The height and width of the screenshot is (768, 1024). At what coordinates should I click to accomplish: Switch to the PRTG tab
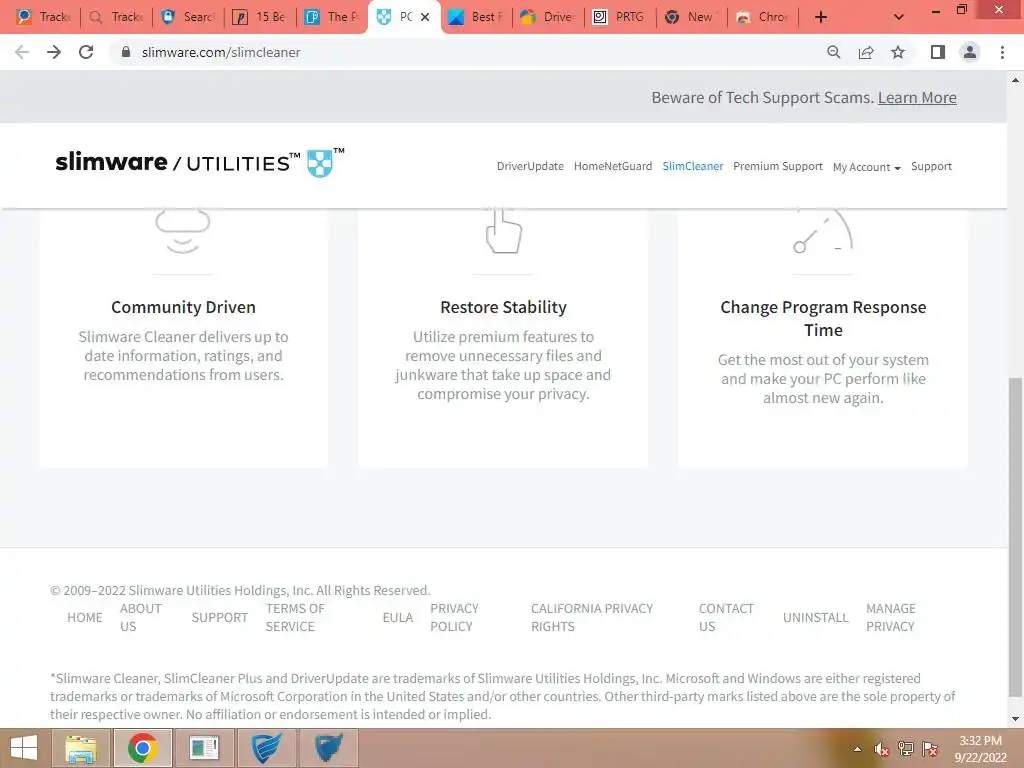pyautogui.click(x=620, y=17)
